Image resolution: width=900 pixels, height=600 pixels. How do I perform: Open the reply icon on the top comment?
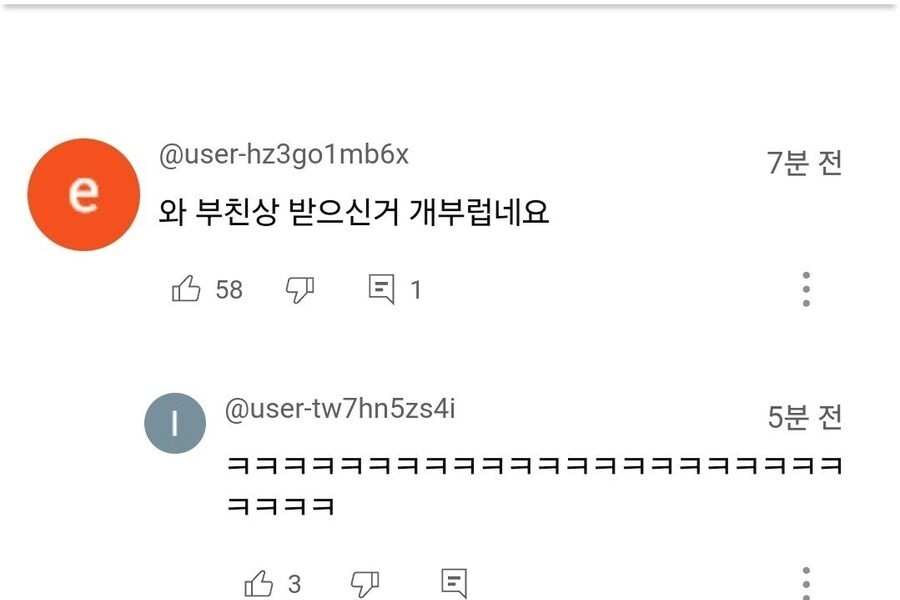coord(382,290)
